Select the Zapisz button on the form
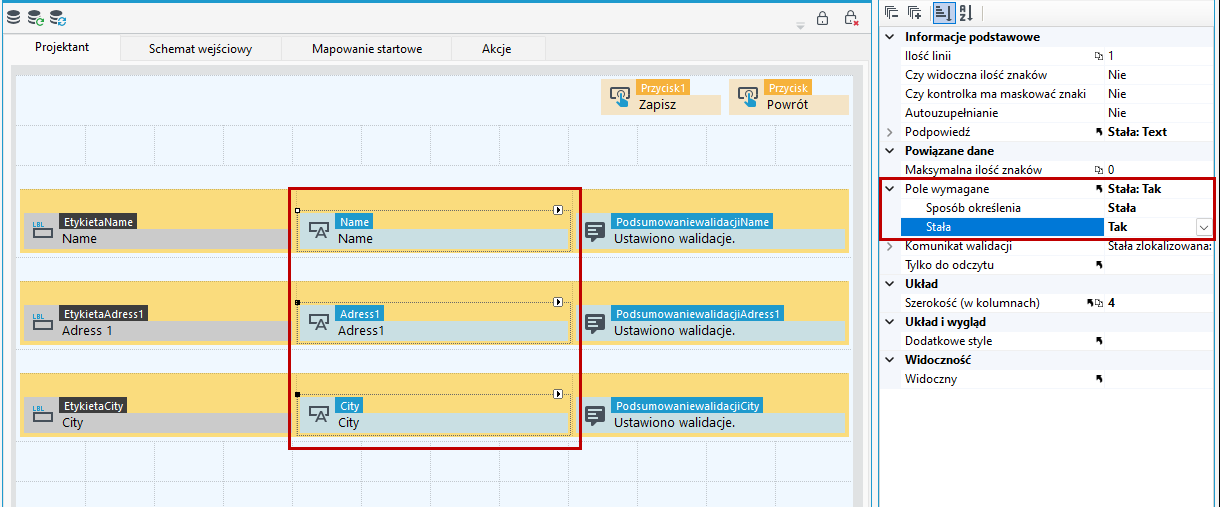The width and height of the screenshot is (1220, 507). coord(661,97)
